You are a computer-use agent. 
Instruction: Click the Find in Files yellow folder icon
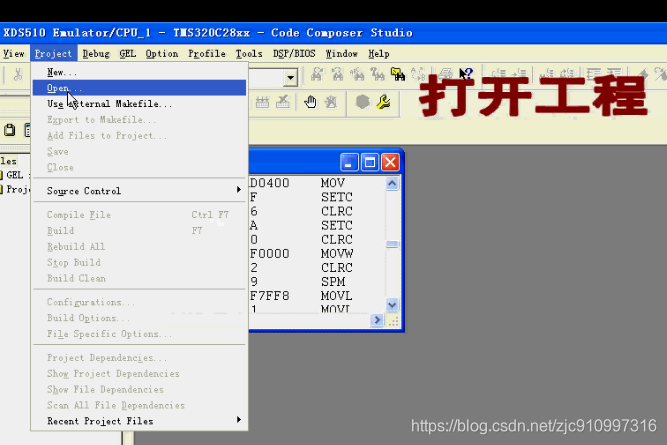click(398, 74)
